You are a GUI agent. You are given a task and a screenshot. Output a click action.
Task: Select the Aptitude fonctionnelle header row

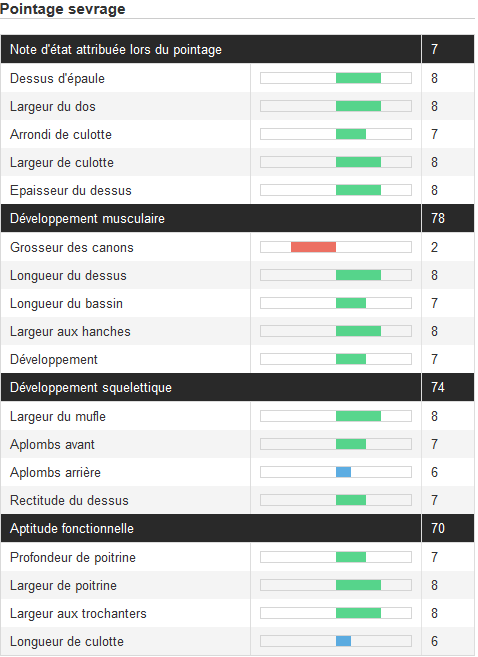(238, 528)
